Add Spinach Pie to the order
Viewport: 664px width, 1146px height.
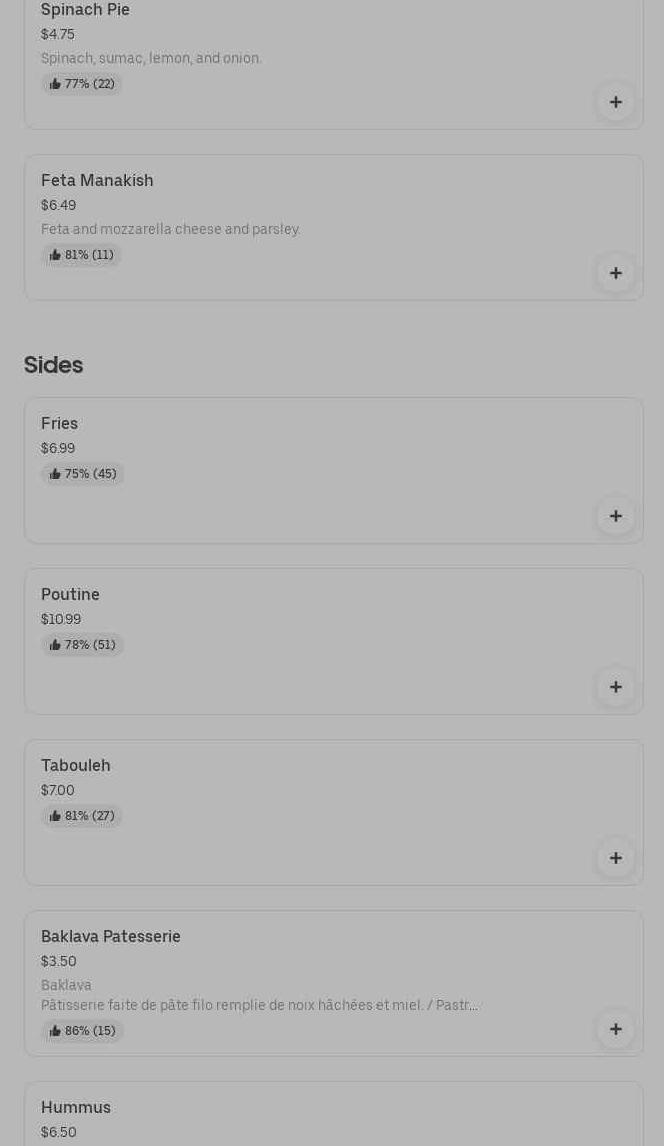click(615, 102)
